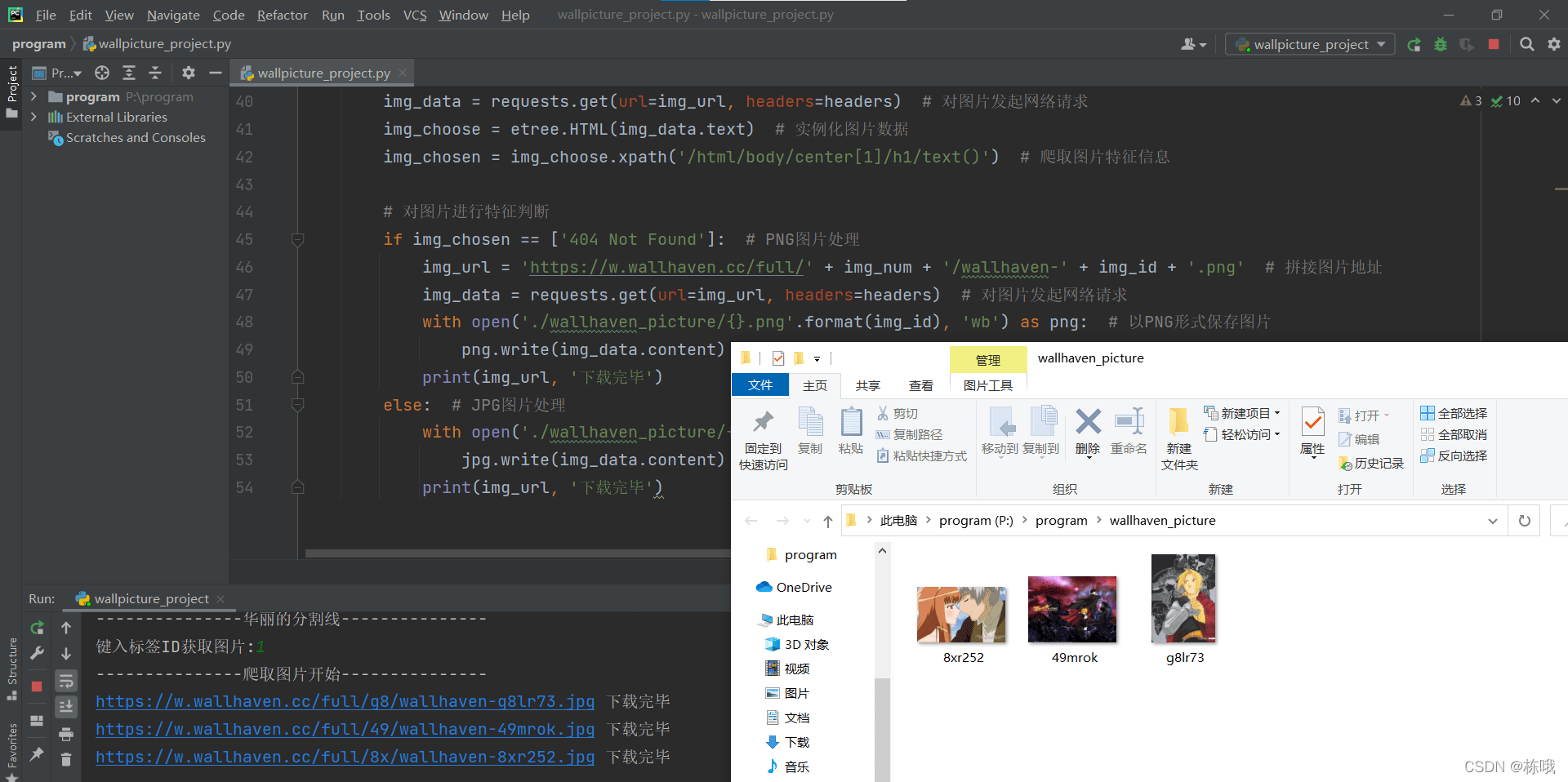1568x782 pixels.
Task: Open the wallhaven-g8lr73.jpg link in console
Action: tap(345, 701)
